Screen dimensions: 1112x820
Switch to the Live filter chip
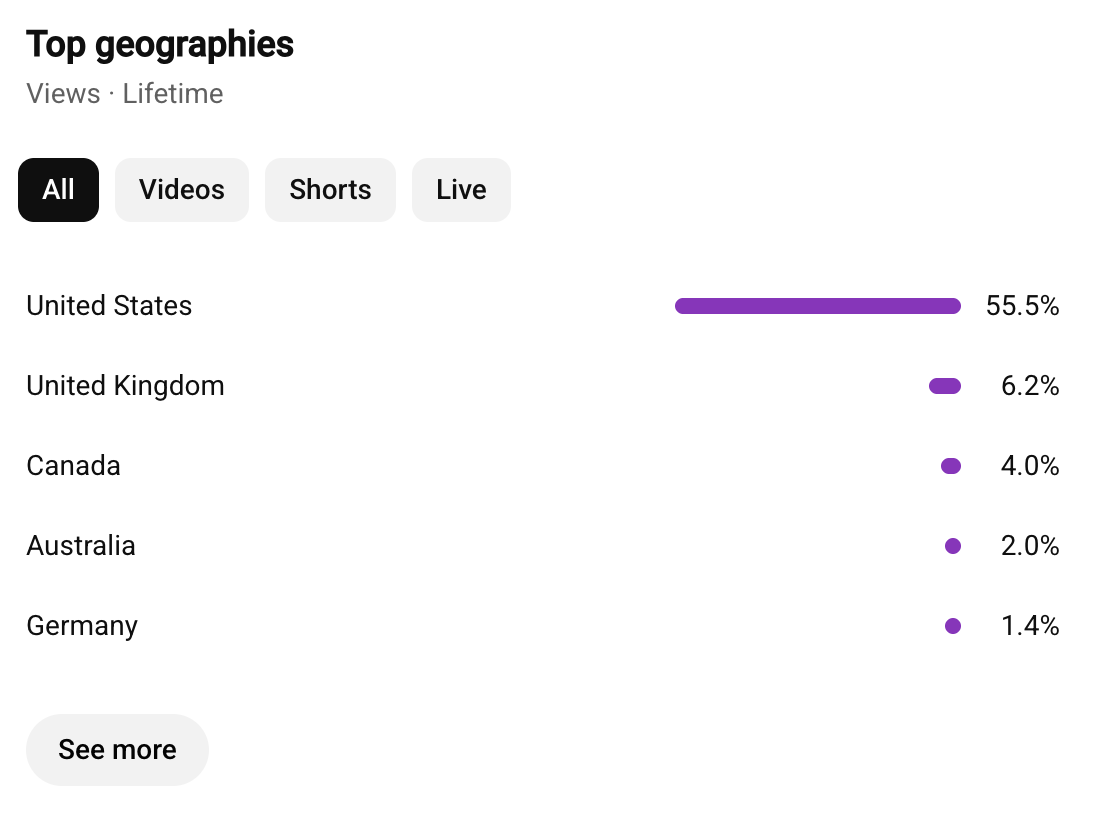(461, 190)
